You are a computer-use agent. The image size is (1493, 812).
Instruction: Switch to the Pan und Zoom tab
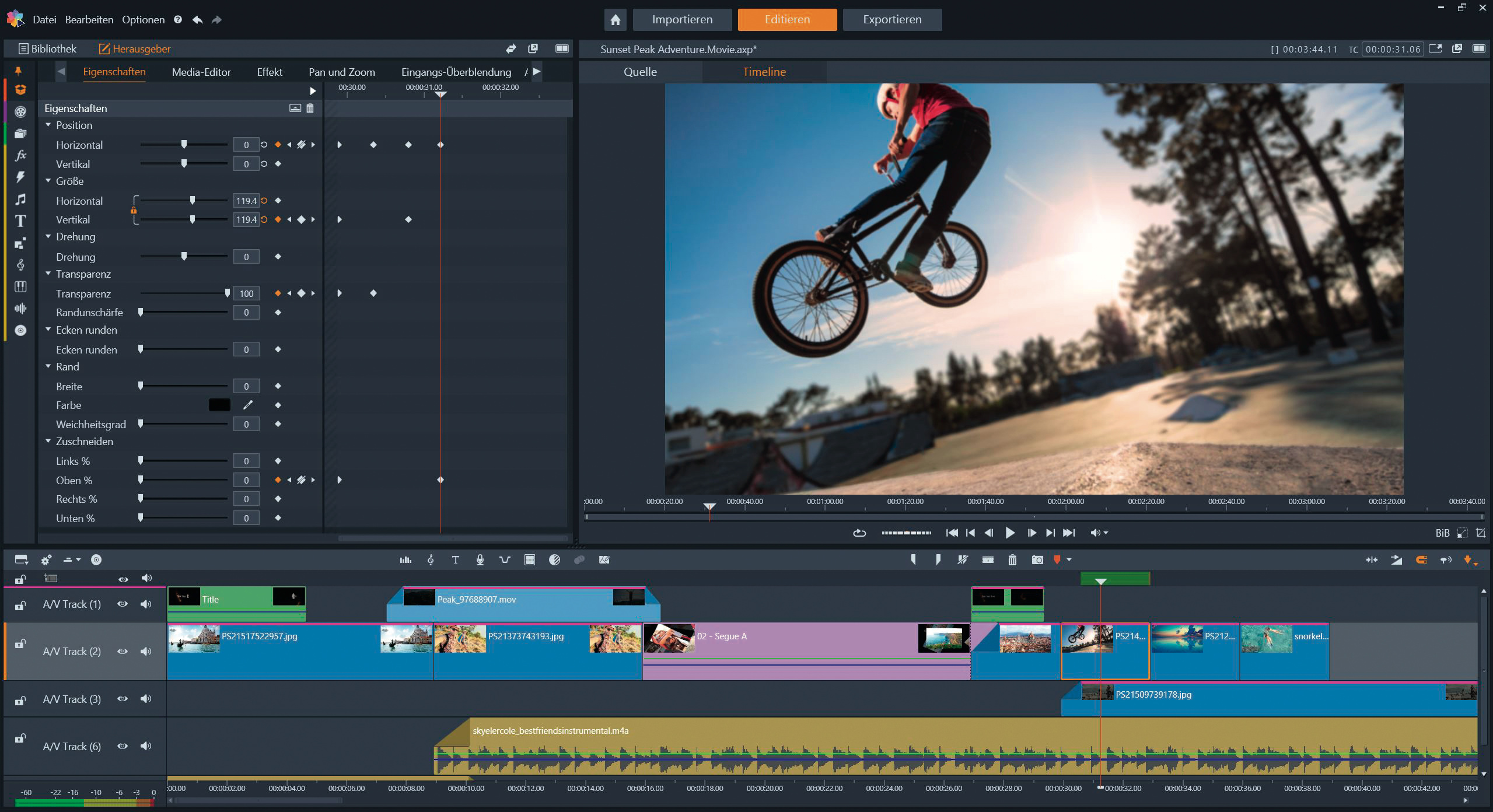click(342, 72)
